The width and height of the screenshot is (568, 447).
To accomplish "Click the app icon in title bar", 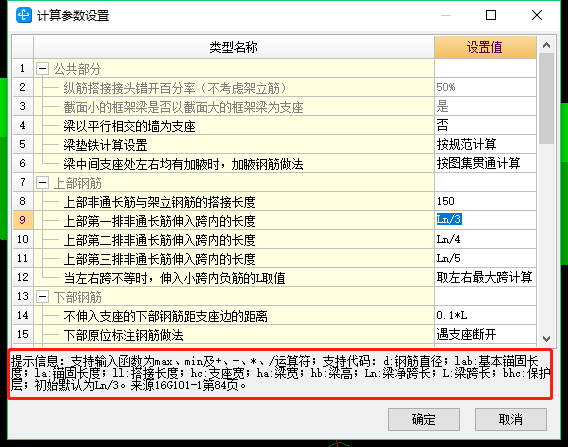I will (24, 15).
